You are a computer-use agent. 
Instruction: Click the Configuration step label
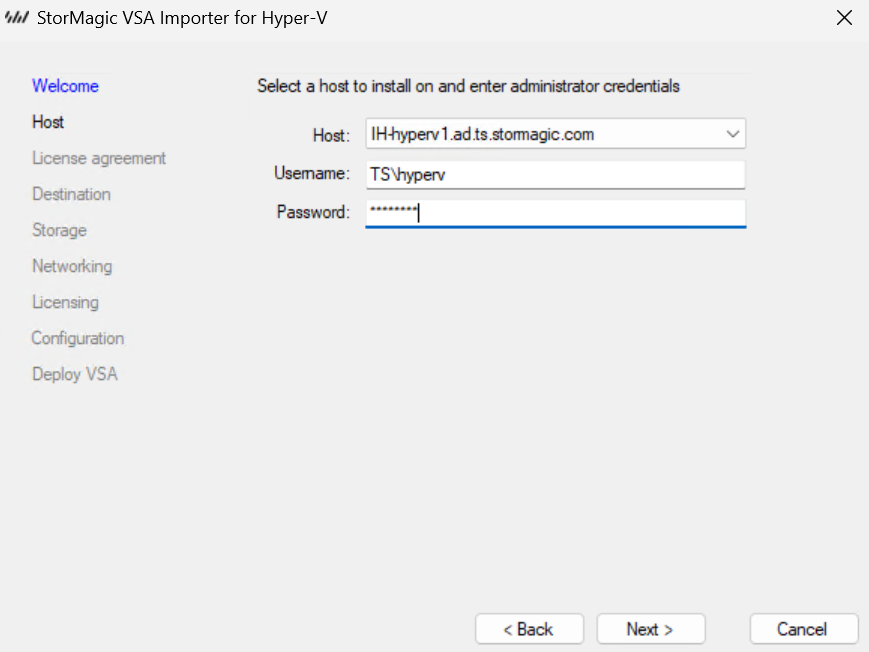[x=78, y=339]
